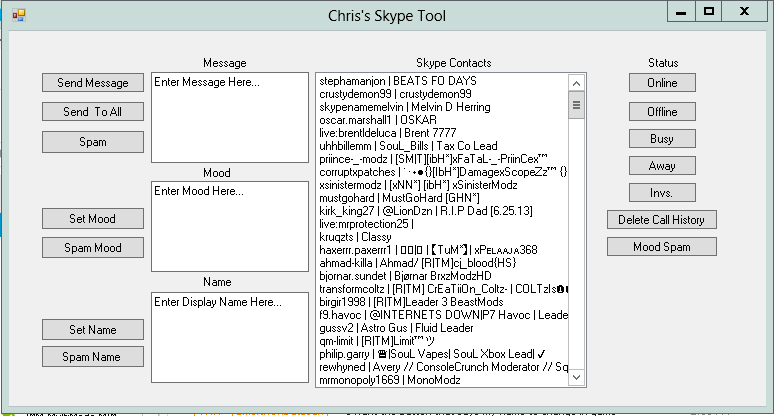Select contact transformcoltz
Viewport: 774px width, 416px height.
(443, 289)
